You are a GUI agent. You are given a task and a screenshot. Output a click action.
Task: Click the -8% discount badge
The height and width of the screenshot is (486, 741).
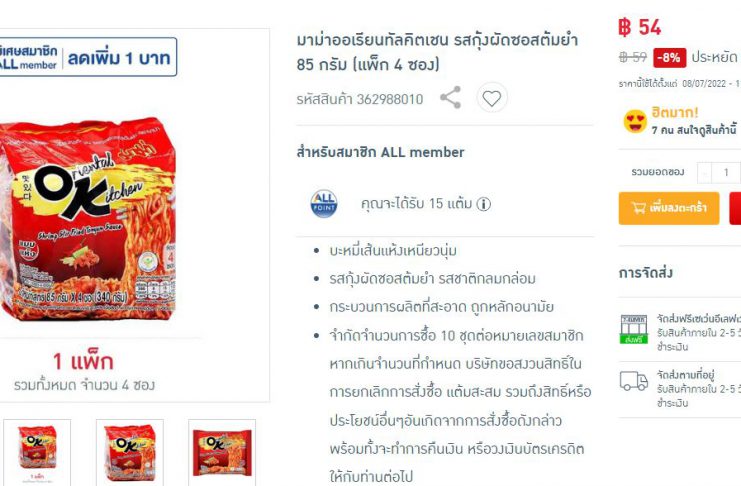point(670,58)
